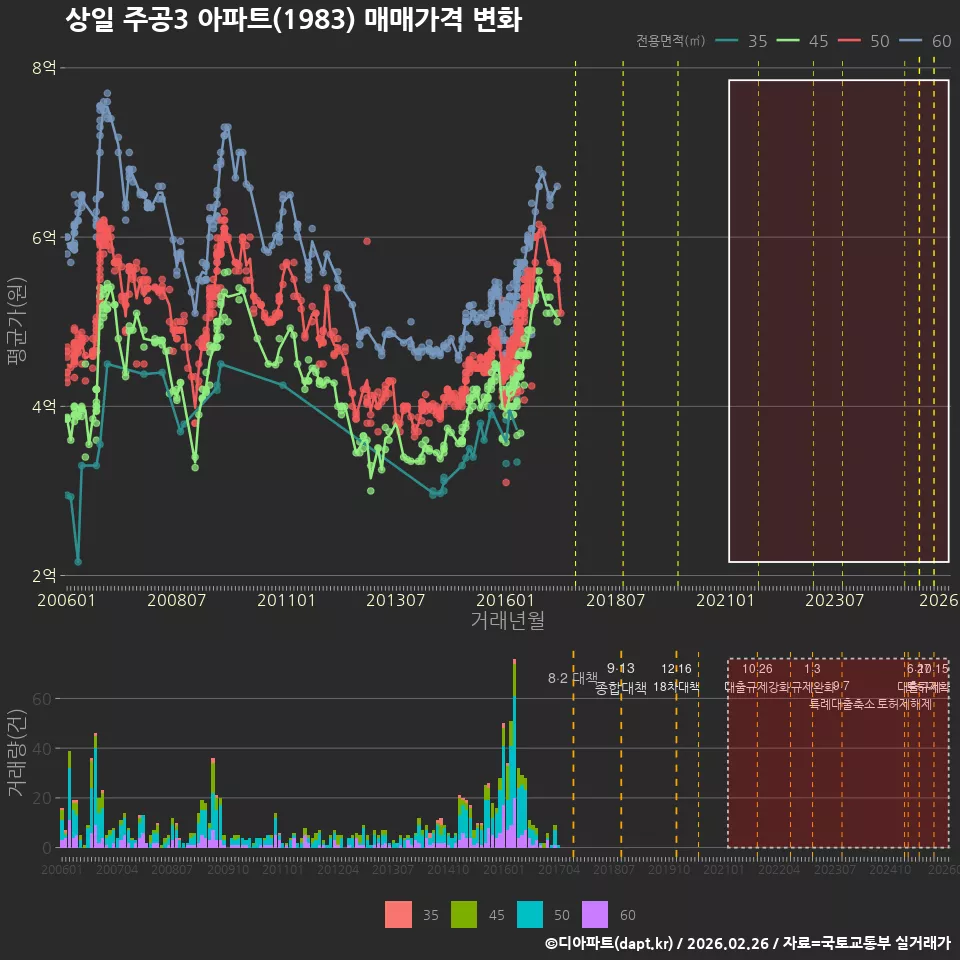Toggle the teal 35 line legend entry

741,41
